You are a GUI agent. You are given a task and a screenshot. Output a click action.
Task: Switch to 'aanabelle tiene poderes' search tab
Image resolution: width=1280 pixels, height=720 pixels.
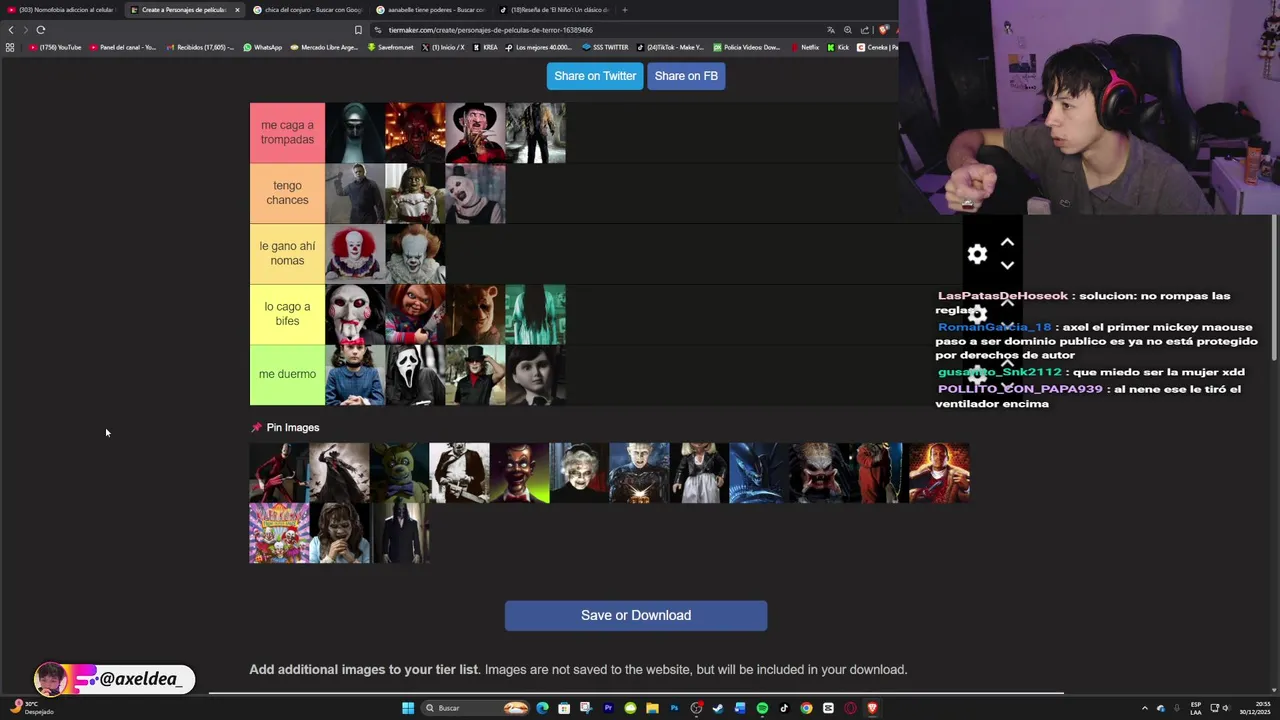(x=430, y=10)
